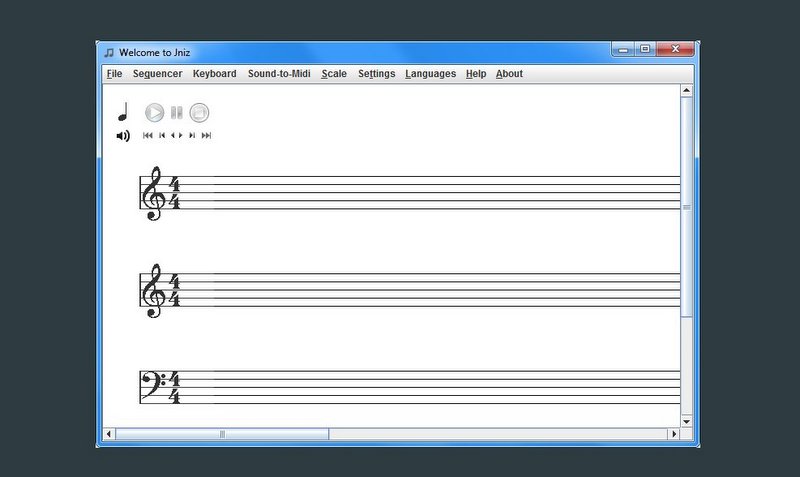Image resolution: width=800 pixels, height=477 pixels.
Task: Minimize the Welcome to Jniz window
Action: click(623, 49)
